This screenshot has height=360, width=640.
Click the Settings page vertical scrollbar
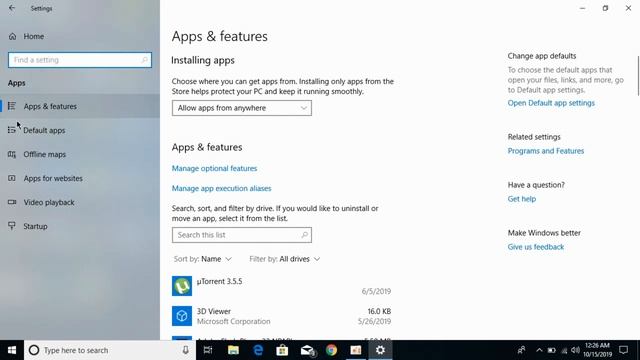(x=638, y=76)
